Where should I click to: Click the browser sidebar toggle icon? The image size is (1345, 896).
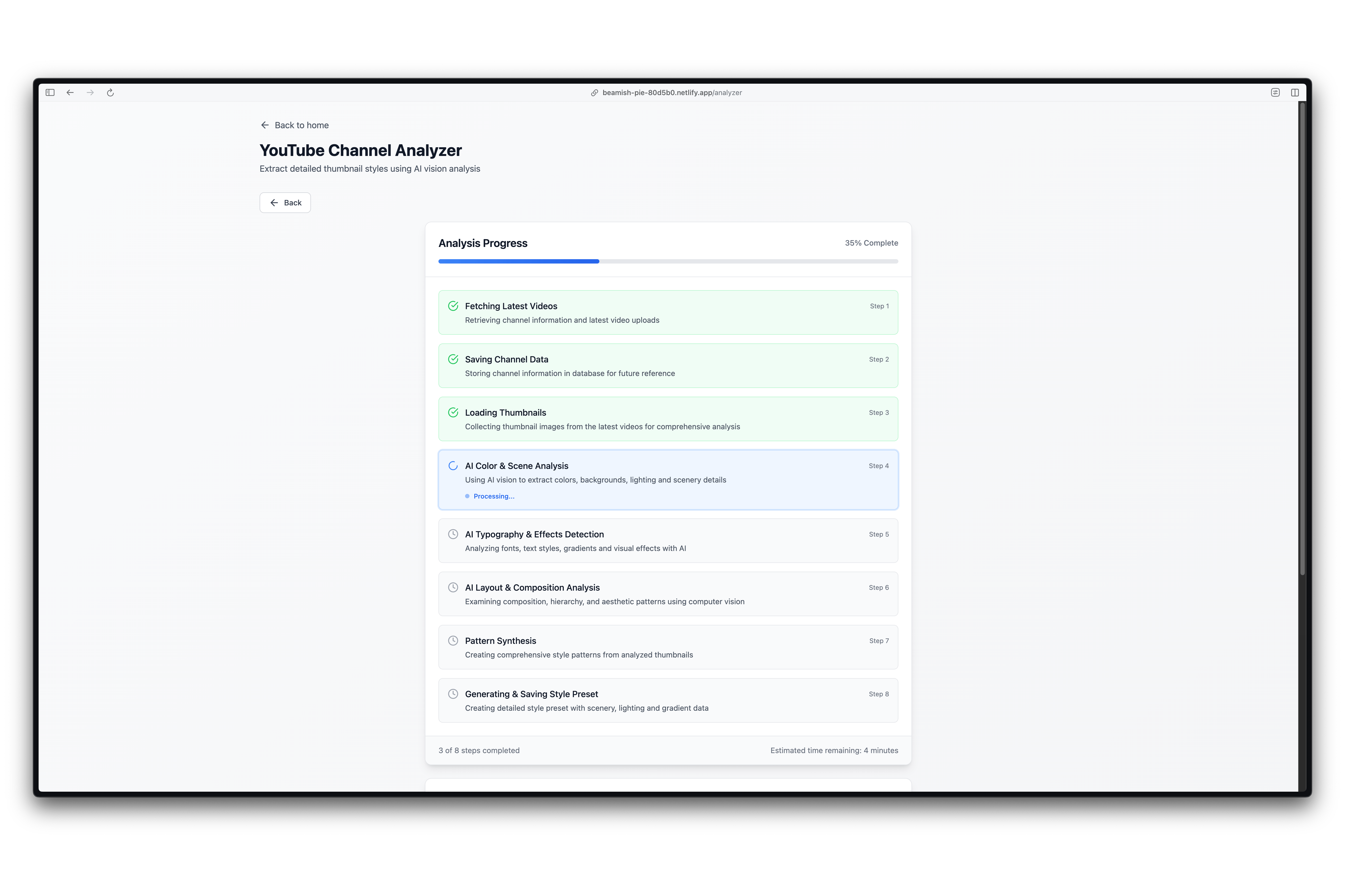[50, 93]
